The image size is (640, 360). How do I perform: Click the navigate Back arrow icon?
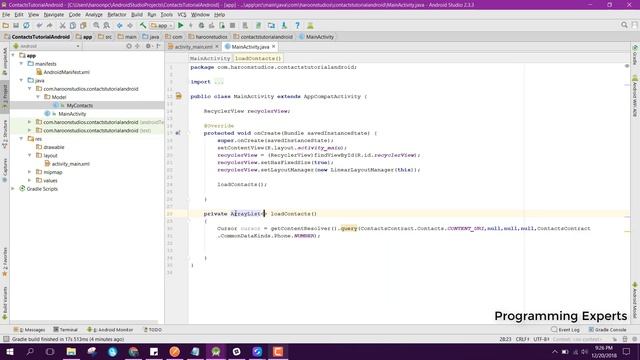click(x=120, y=25)
